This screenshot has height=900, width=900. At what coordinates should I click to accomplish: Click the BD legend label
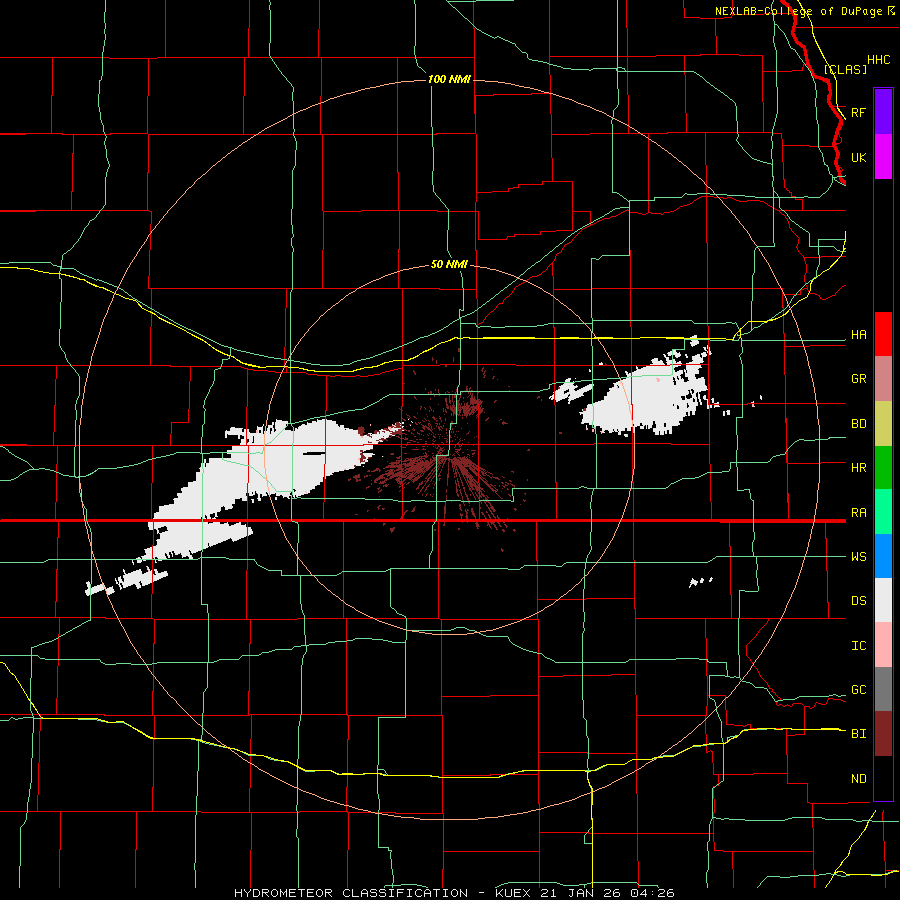(859, 424)
